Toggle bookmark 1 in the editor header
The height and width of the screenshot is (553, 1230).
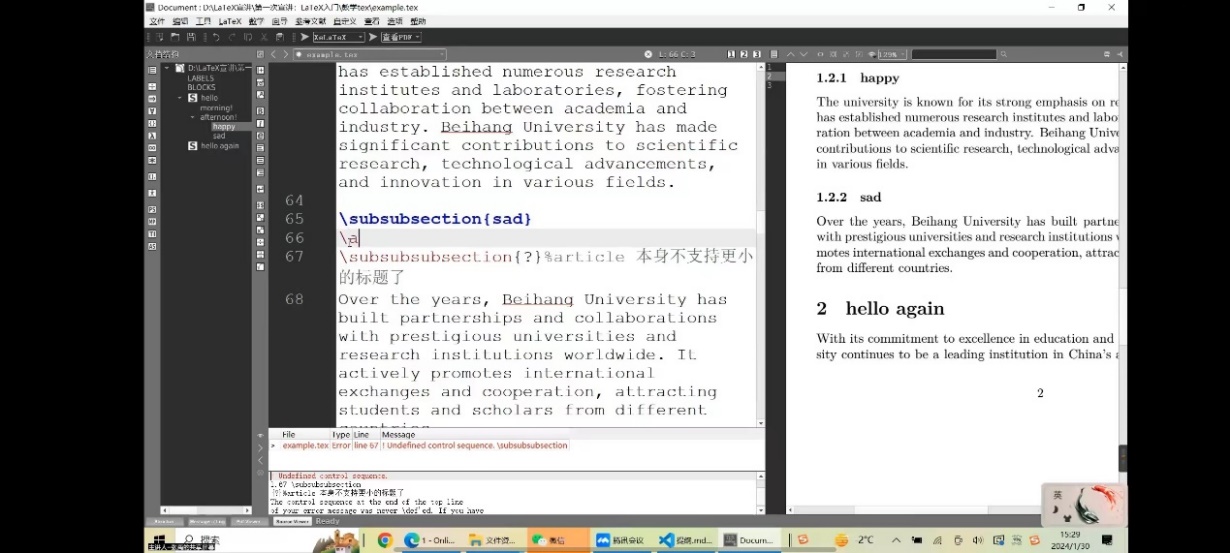(731, 54)
